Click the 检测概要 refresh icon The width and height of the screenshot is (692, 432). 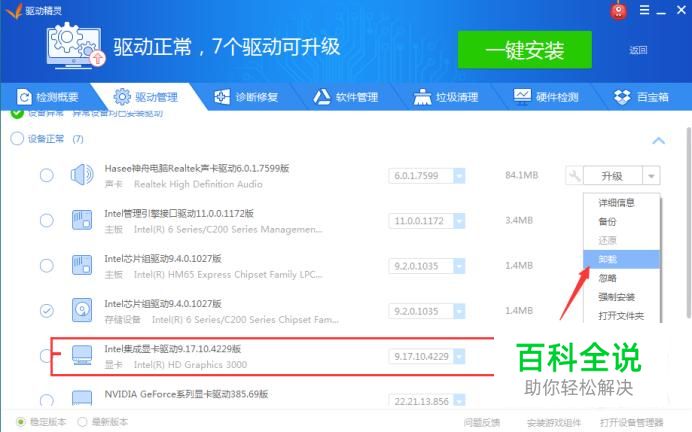pos(24,97)
